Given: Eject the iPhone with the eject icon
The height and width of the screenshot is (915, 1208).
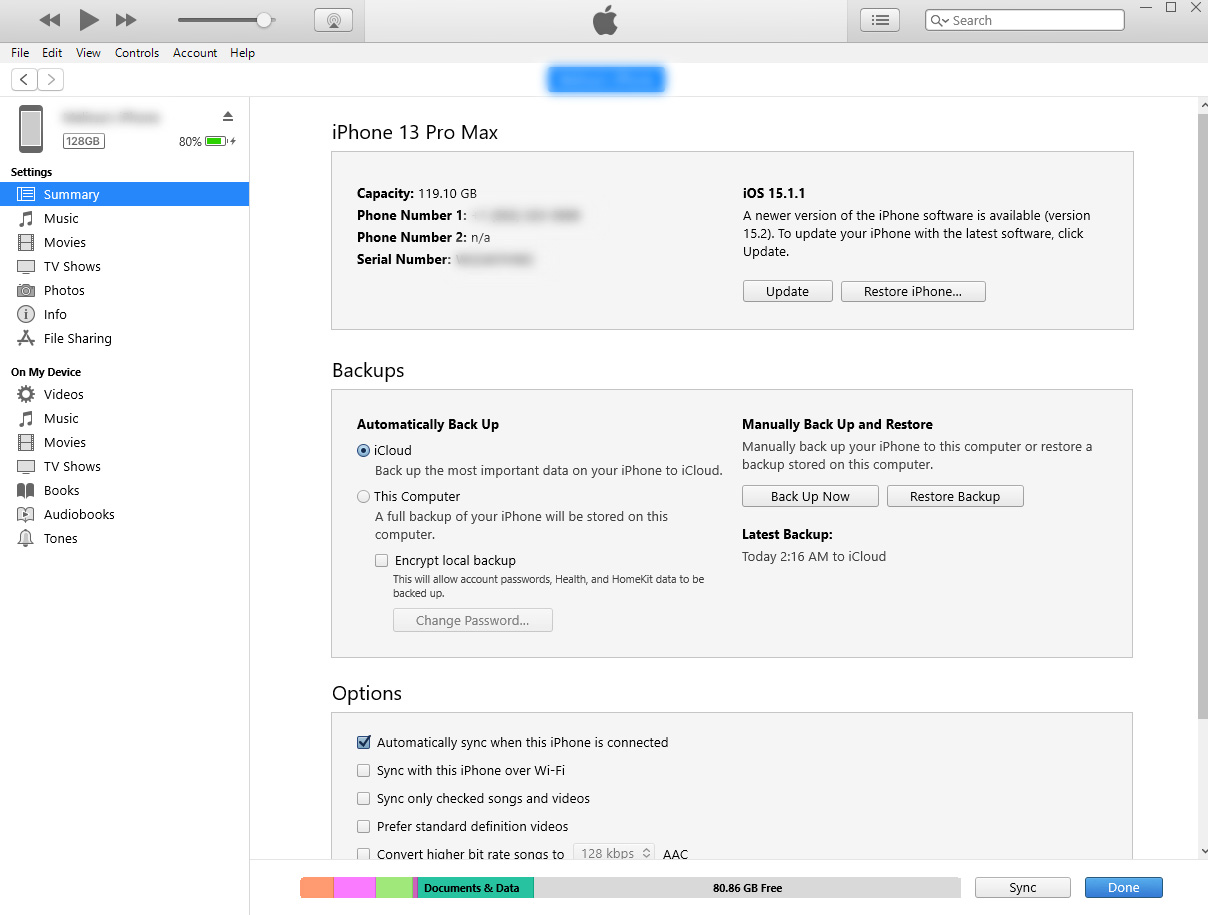Looking at the screenshot, I should [228, 116].
